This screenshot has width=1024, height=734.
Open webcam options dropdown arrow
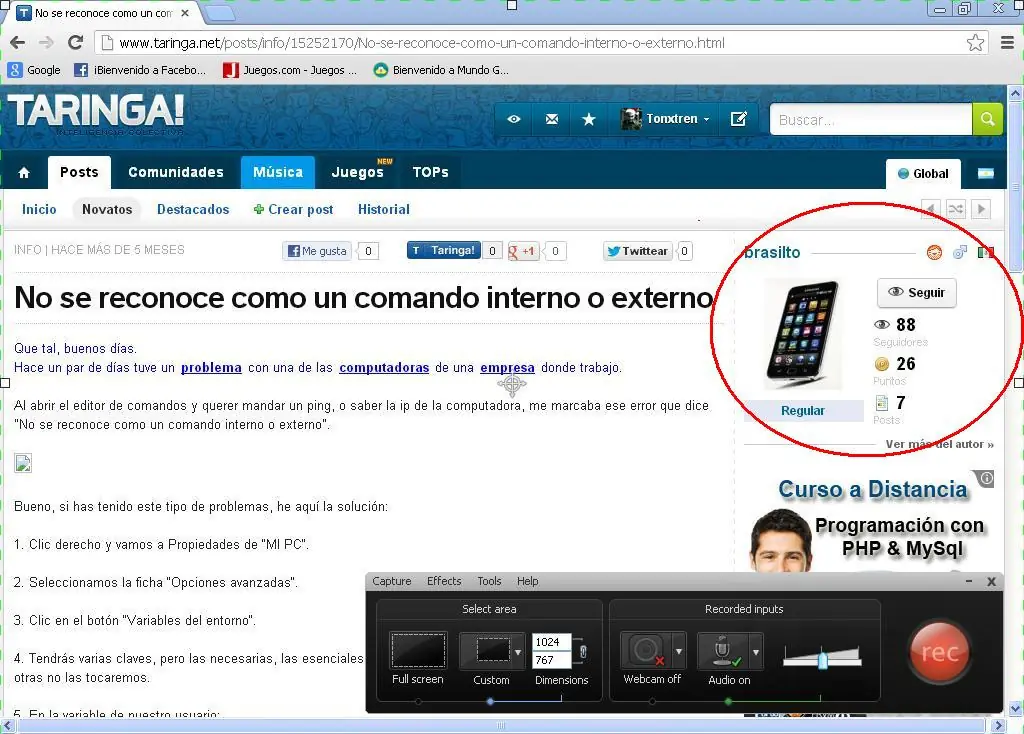click(x=679, y=651)
